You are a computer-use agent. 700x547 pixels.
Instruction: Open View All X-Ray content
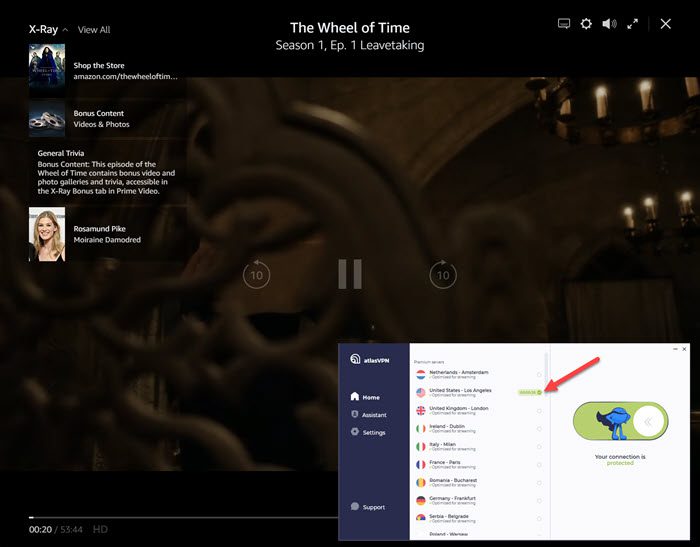pyautogui.click(x=94, y=30)
